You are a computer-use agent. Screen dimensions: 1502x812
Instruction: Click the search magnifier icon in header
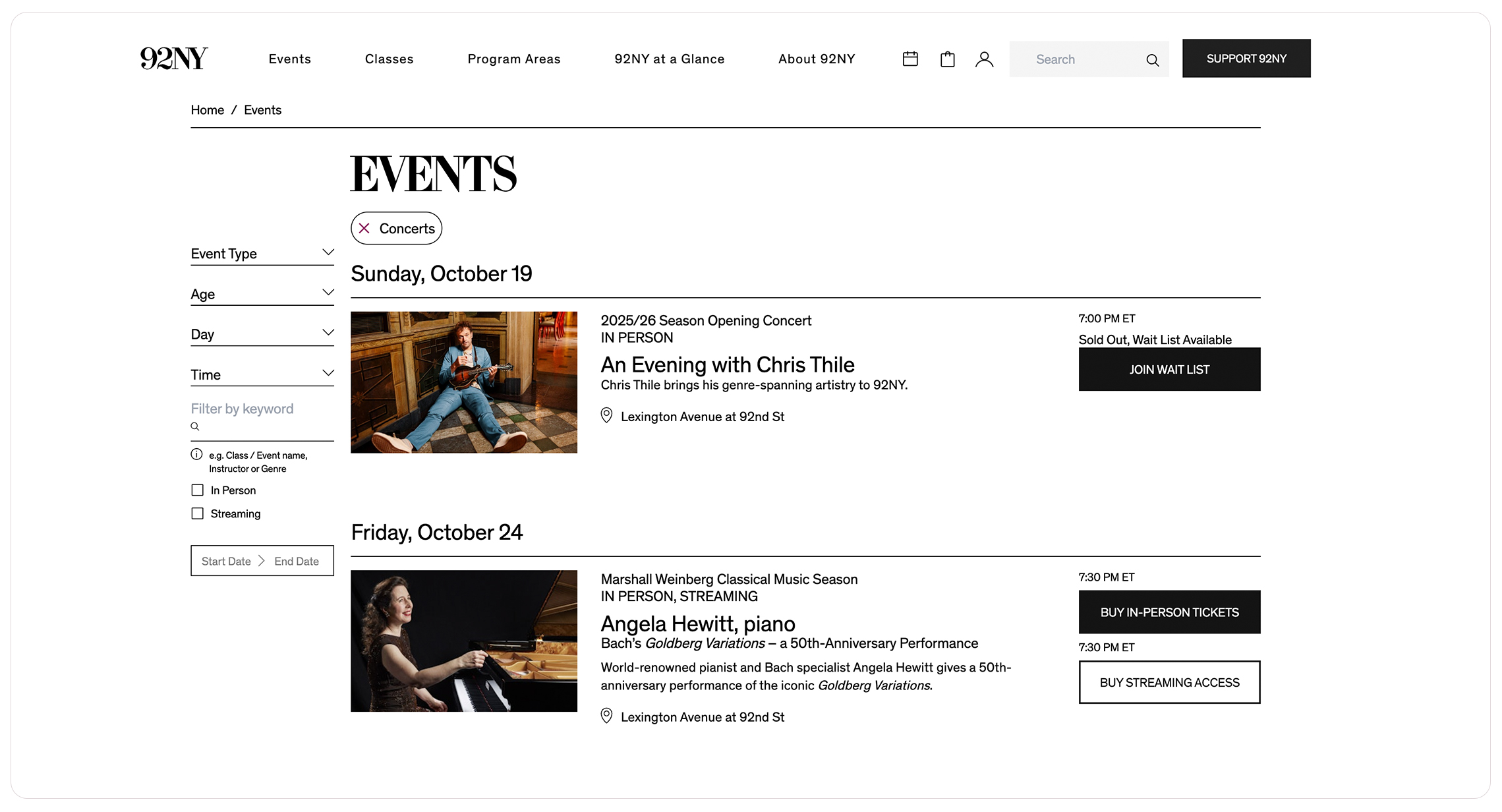click(1152, 60)
